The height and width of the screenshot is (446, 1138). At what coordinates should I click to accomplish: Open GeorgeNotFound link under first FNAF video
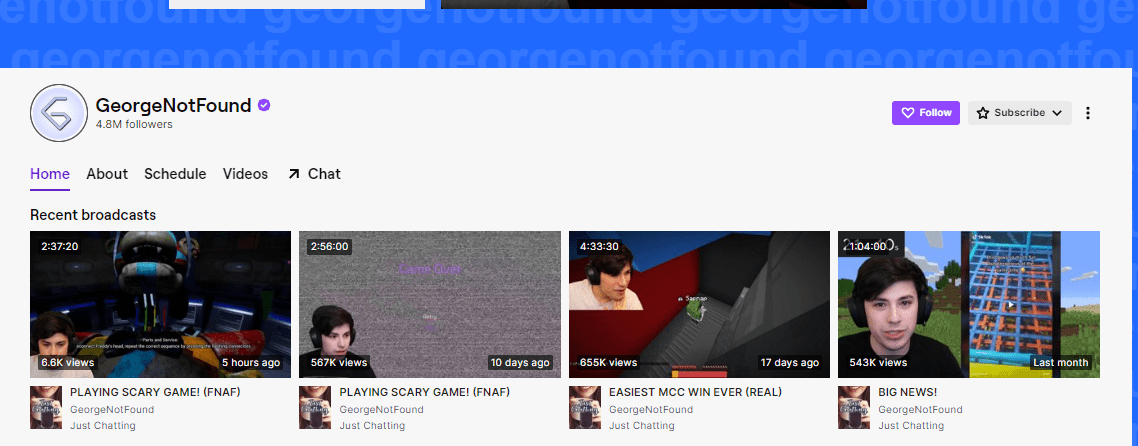pyautogui.click(x=112, y=410)
